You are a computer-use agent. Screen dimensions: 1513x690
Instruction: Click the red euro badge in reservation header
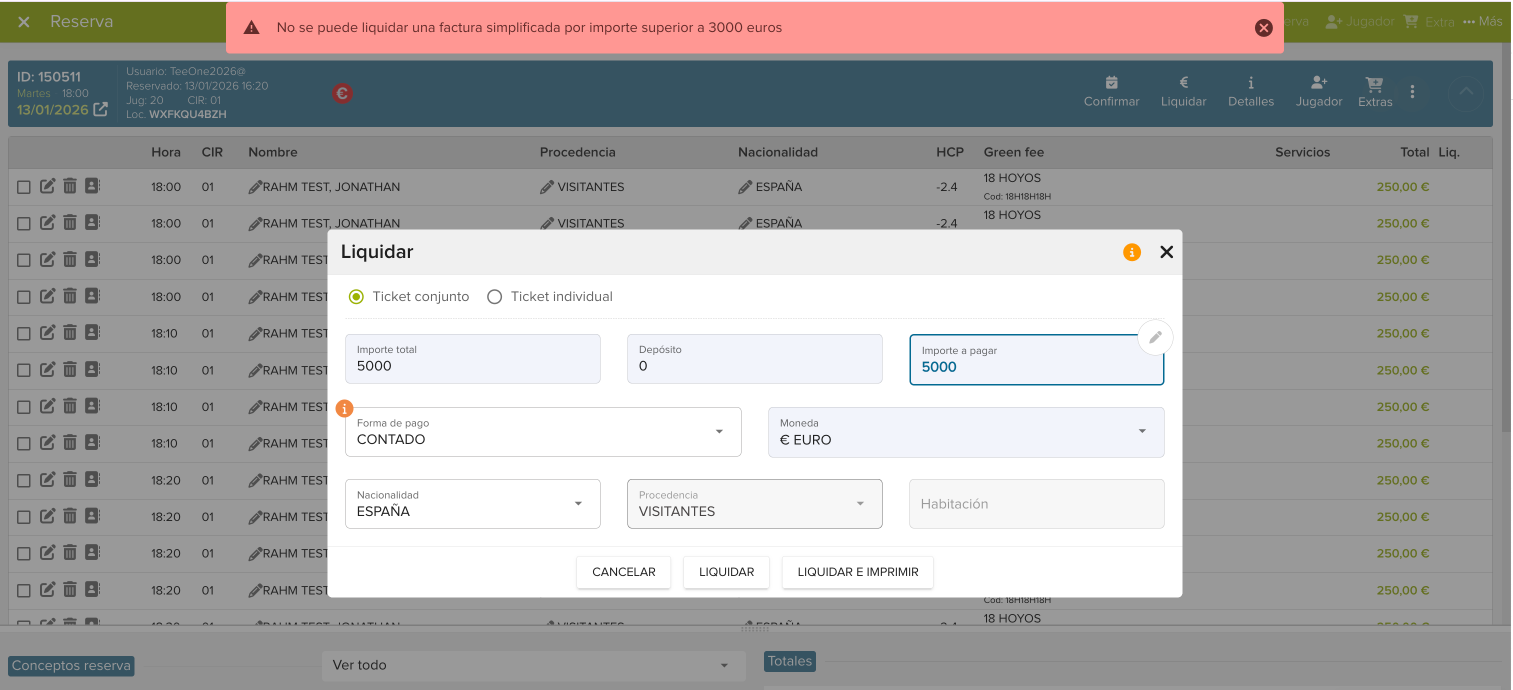pos(342,94)
